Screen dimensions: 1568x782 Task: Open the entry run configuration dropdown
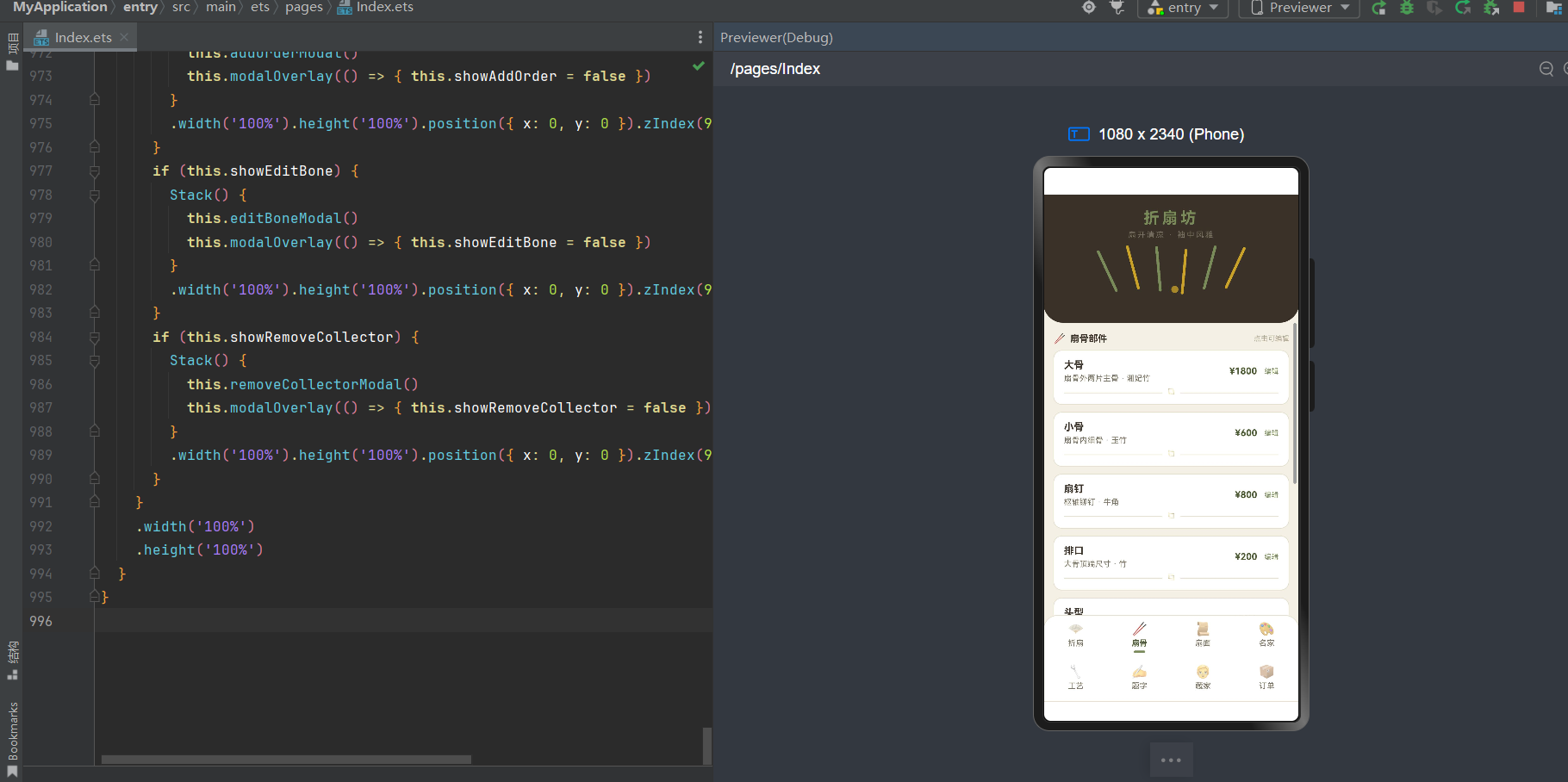[x=1182, y=8]
